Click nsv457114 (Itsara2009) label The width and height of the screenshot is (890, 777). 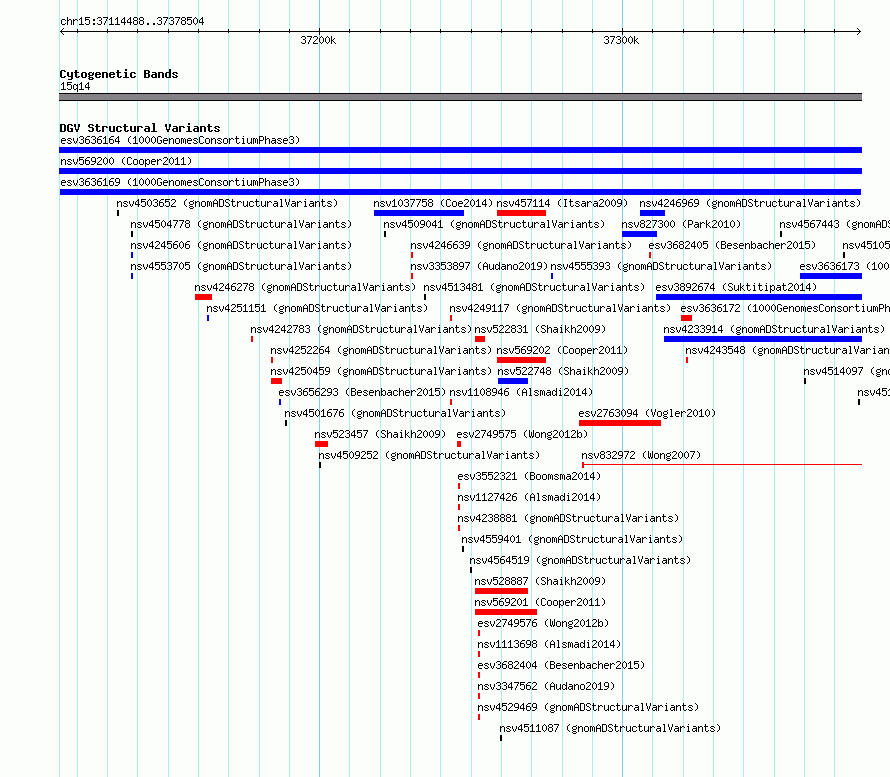562,203
